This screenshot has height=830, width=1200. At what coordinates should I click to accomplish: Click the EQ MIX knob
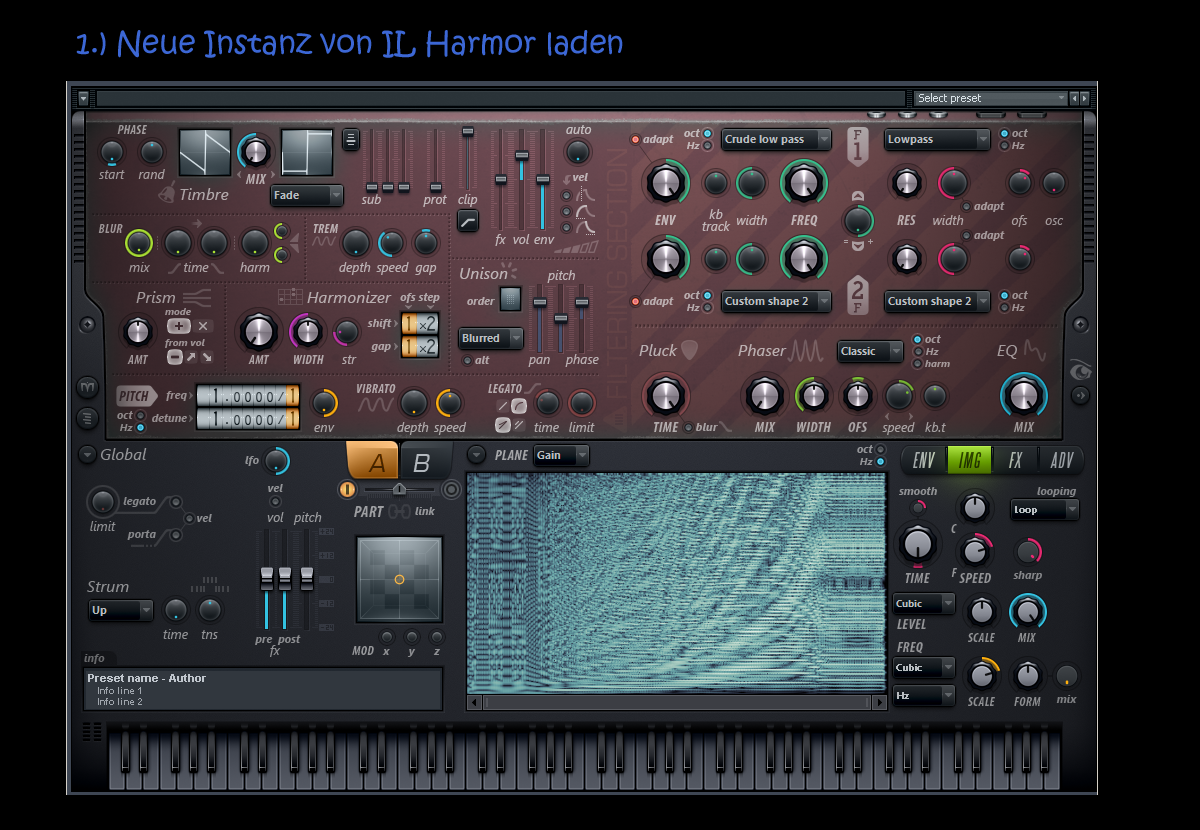1023,396
